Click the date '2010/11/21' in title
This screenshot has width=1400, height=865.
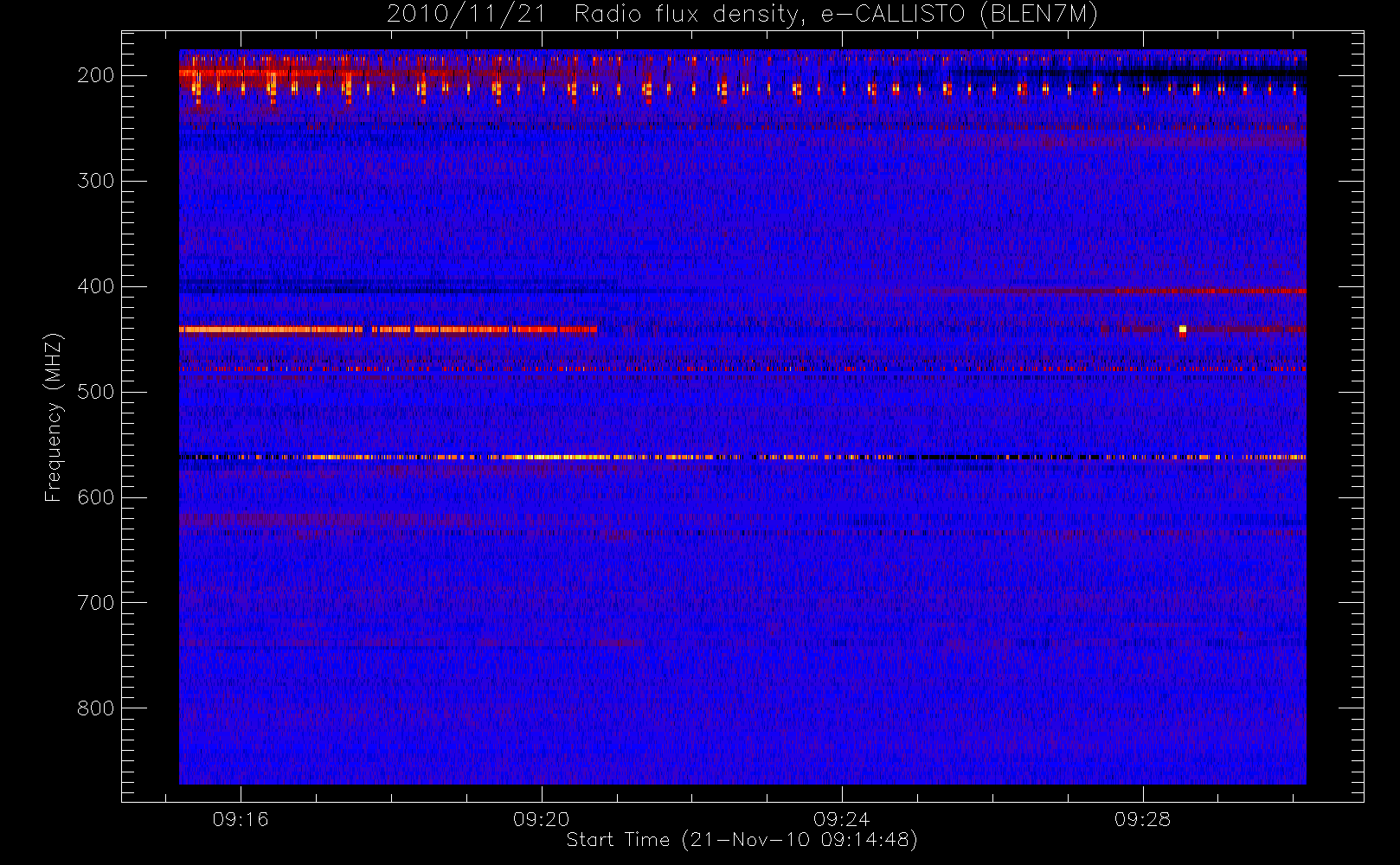(466, 15)
